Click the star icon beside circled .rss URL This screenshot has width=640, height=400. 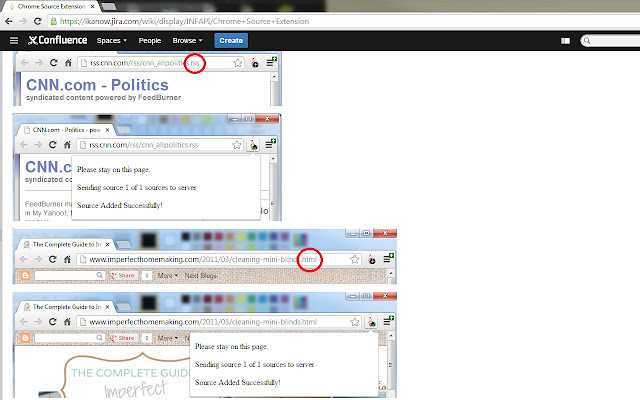click(238, 63)
